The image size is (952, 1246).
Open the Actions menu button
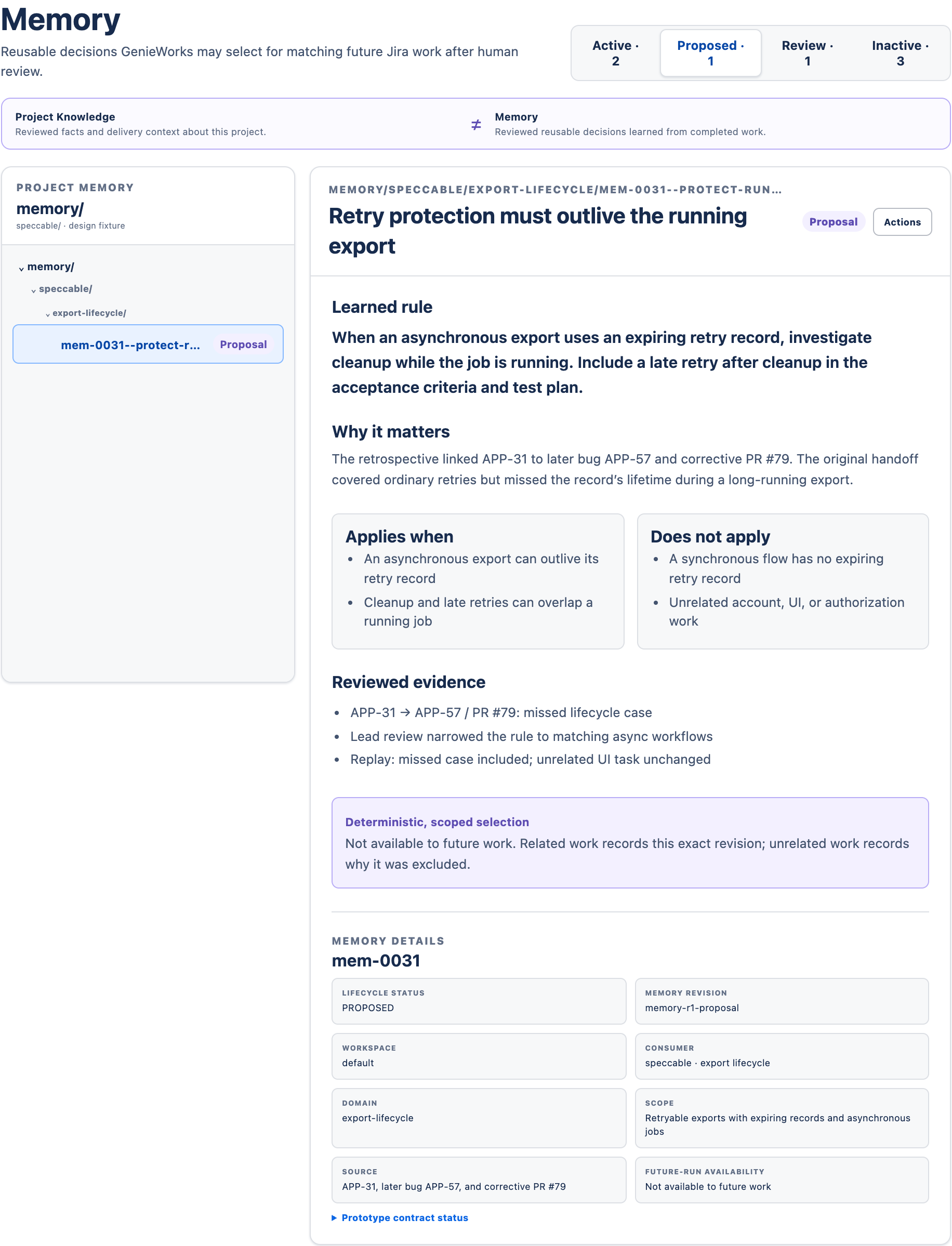coord(902,222)
